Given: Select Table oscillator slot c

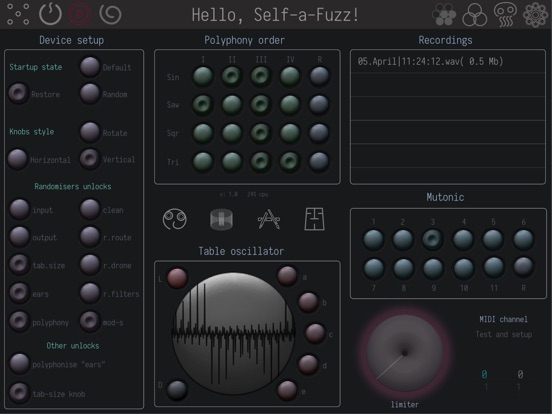Looking at the screenshot, I should (x=315, y=333).
